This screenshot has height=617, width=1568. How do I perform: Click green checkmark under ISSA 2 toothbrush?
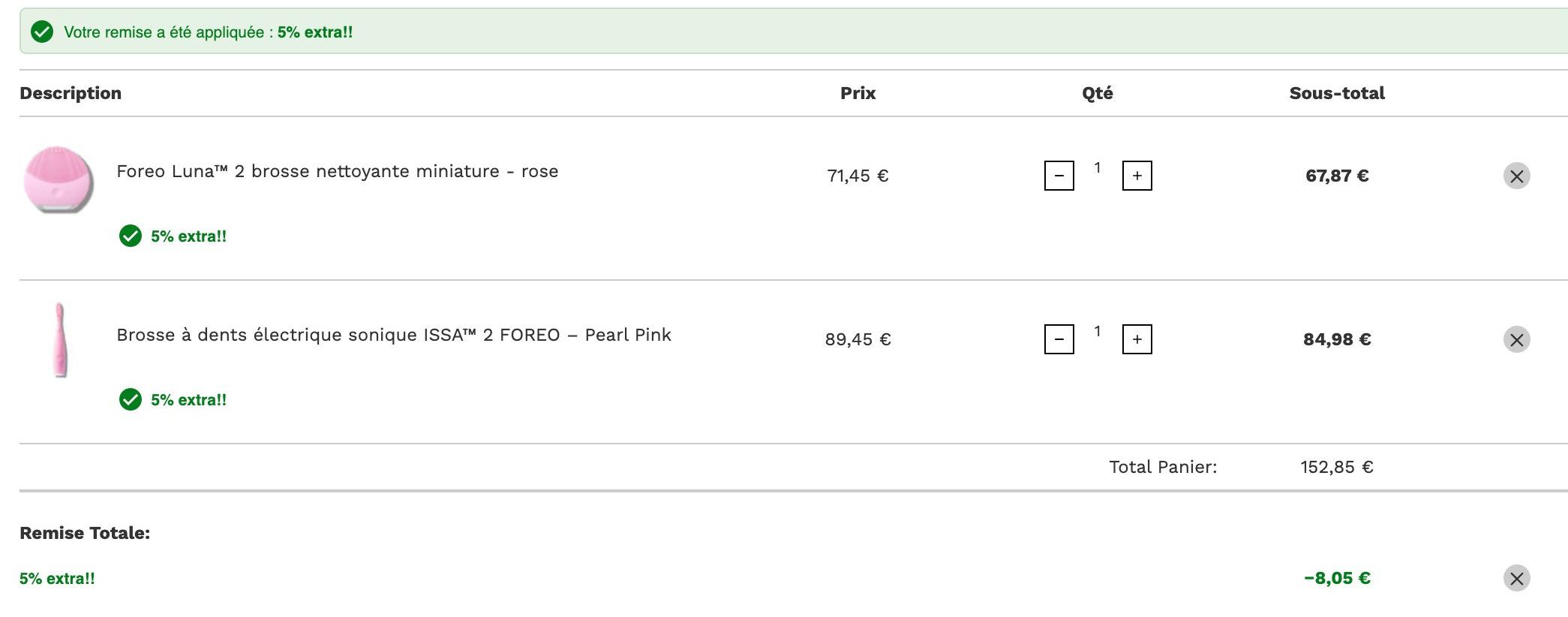[131, 400]
